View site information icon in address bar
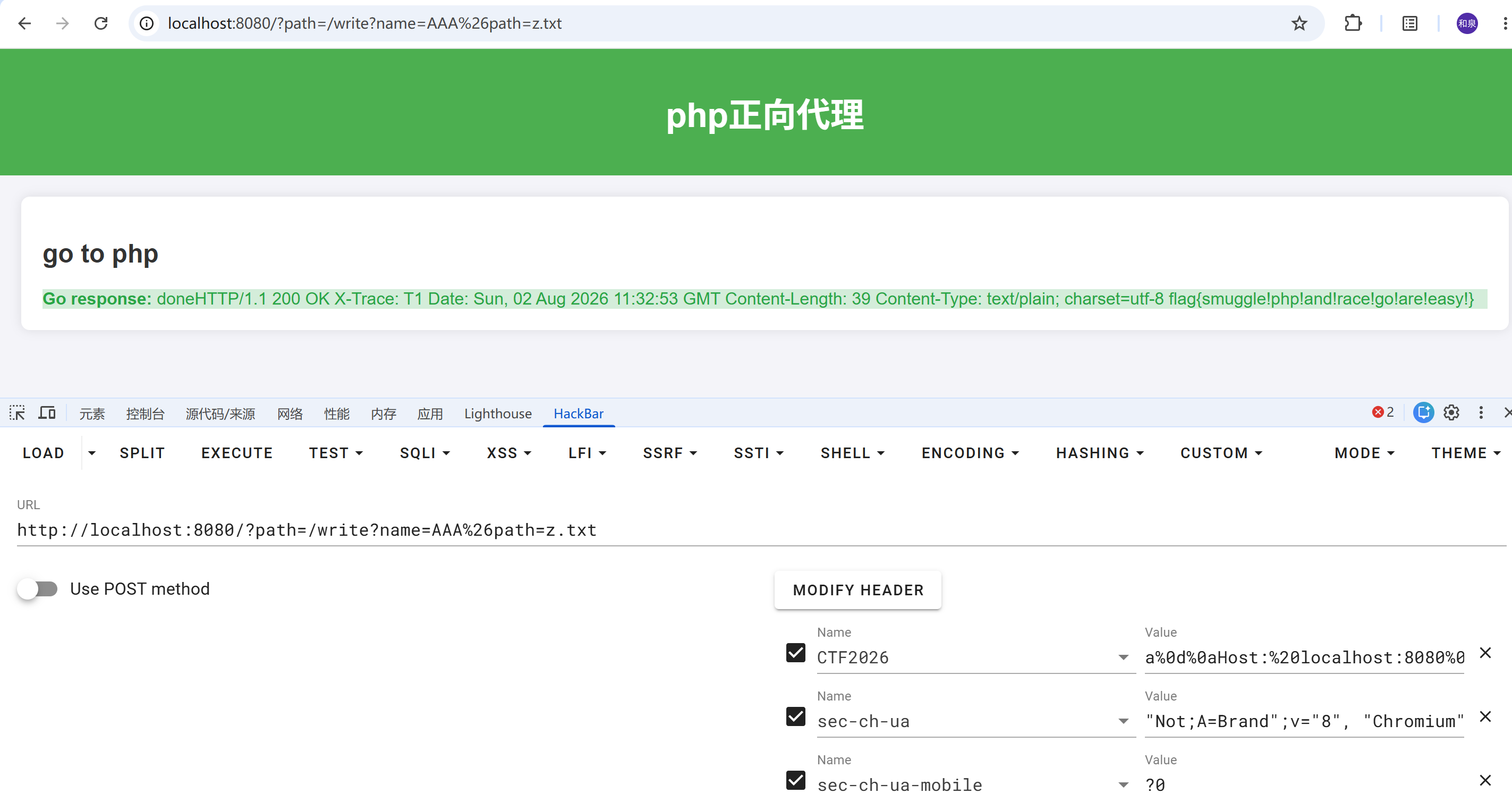Screen dimensions: 1512x793 pyautogui.click(x=147, y=23)
